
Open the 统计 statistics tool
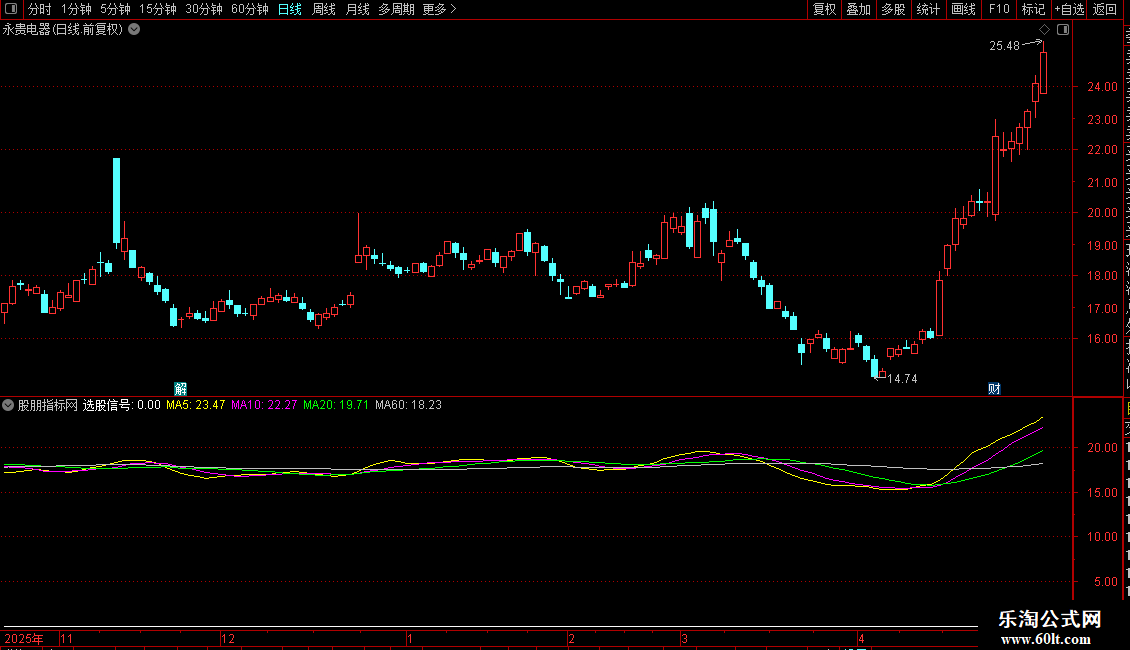tap(928, 9)
